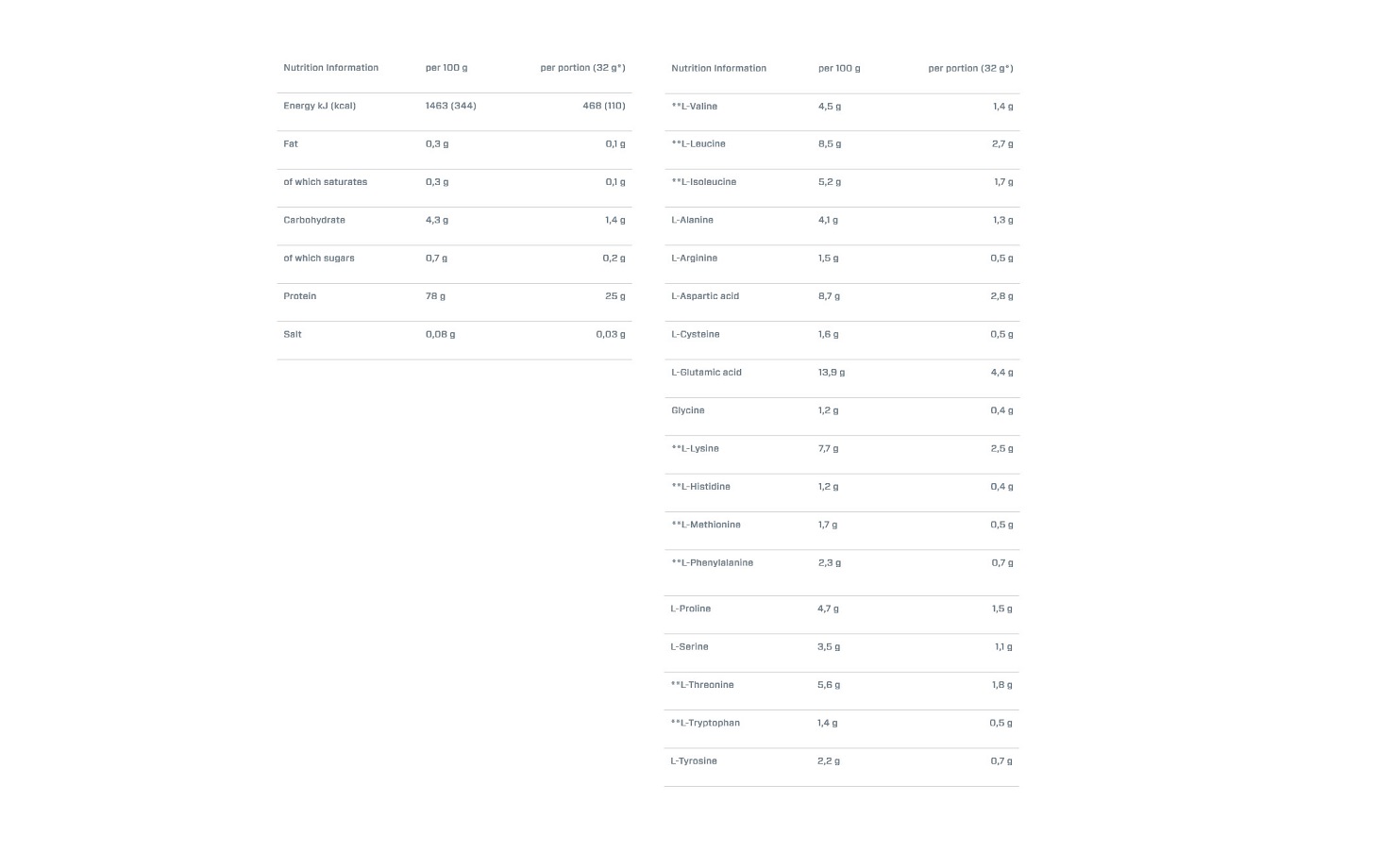Select the 'of which saturates' label
The height and width of the screenshot is (868, 1379).
pyautogui.click(x=325, y=182)
